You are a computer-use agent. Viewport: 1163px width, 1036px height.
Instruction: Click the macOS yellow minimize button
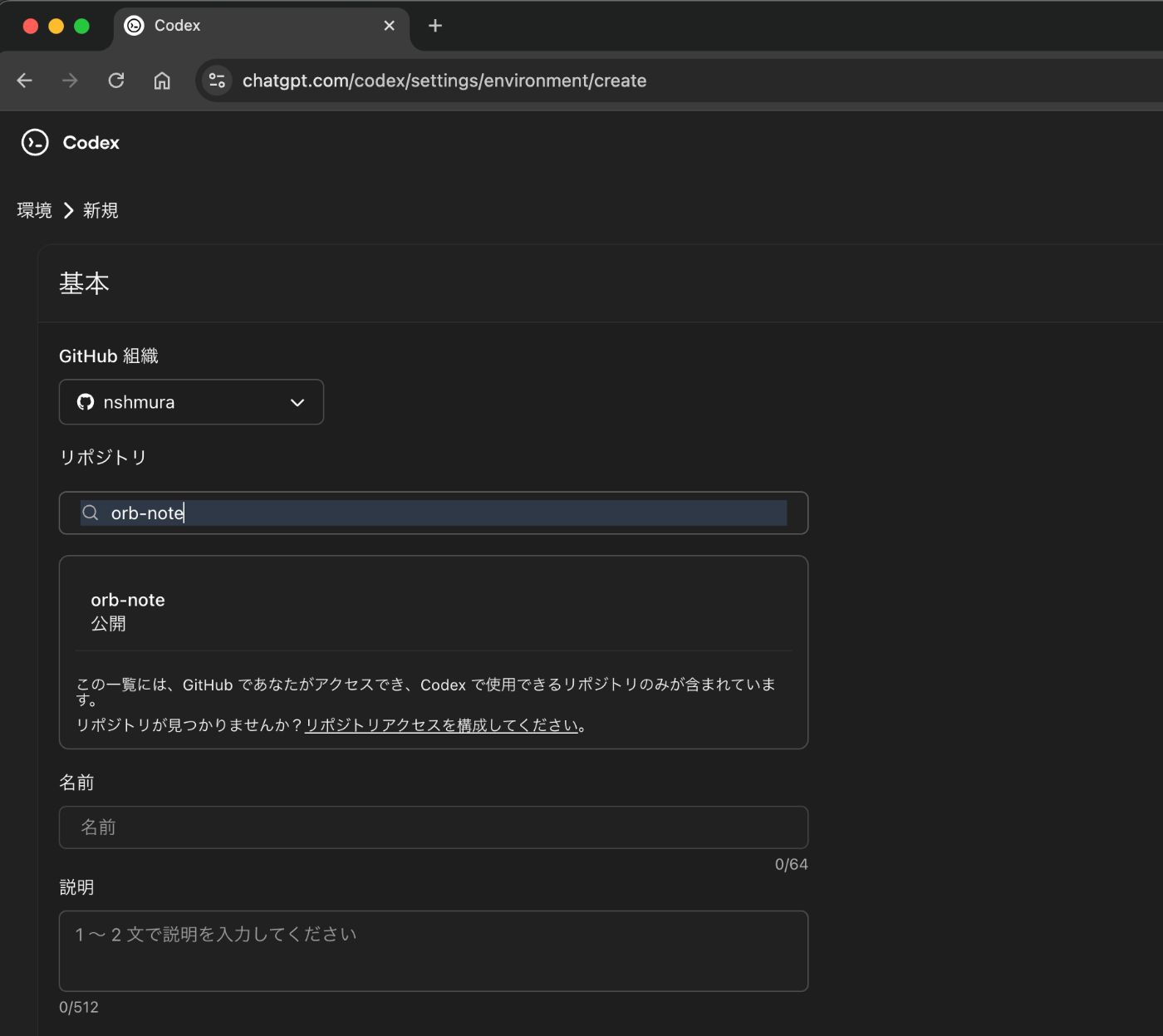[x=56, y=26]
